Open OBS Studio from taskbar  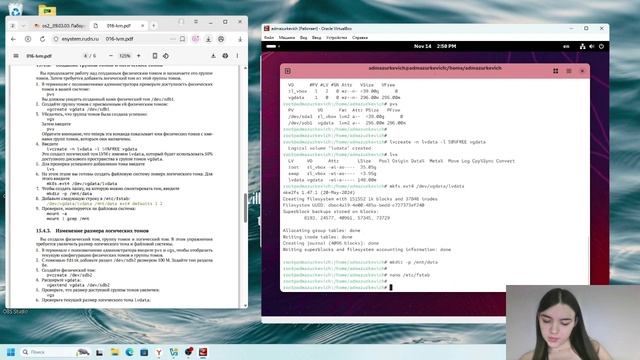[189, 351]
